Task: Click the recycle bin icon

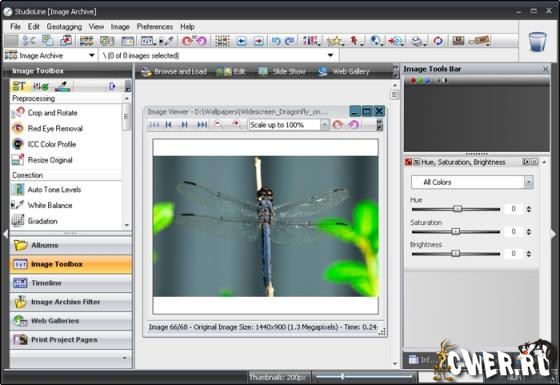Action: 538,42
